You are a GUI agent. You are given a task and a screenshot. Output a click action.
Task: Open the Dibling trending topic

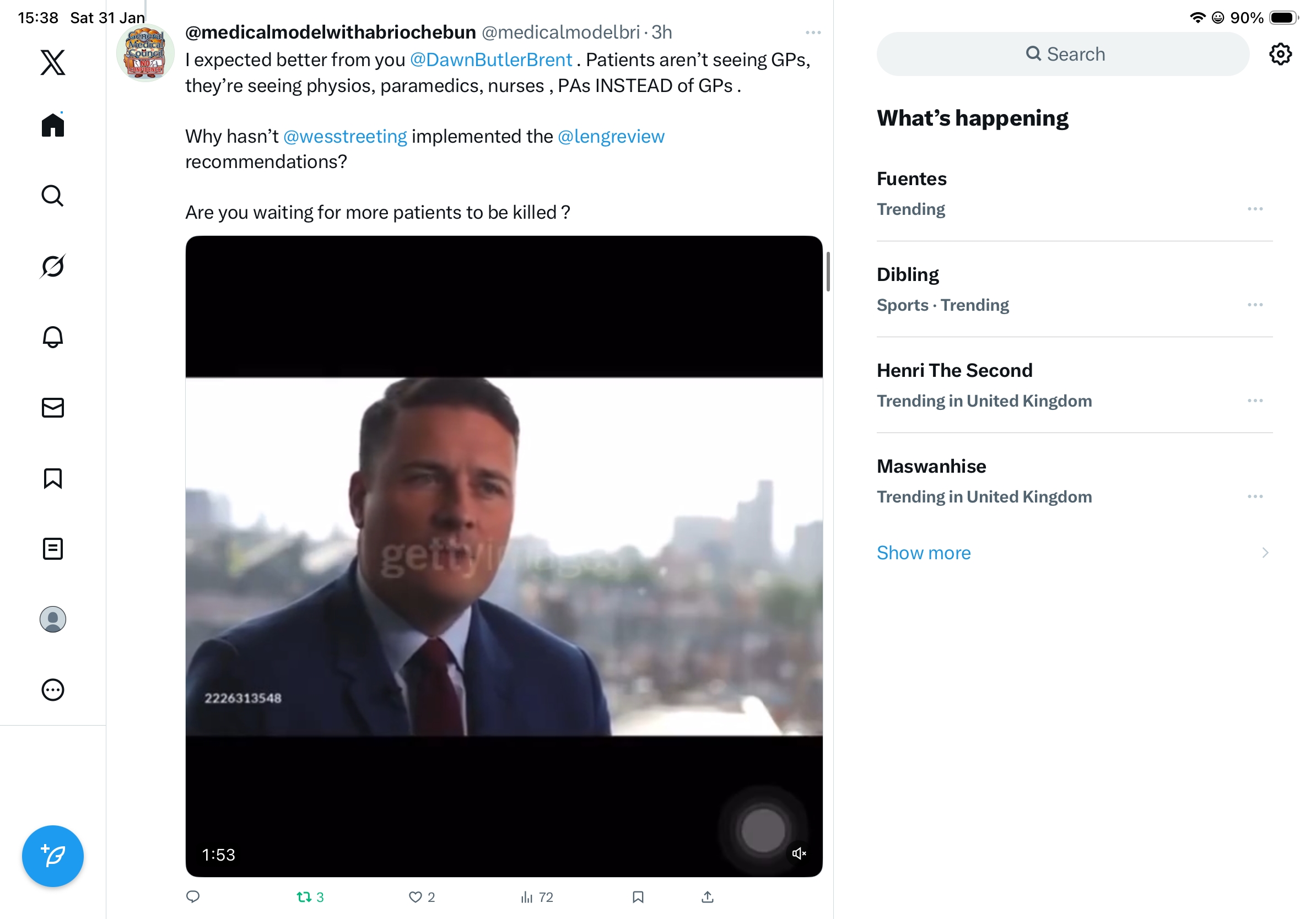(908, 275)
